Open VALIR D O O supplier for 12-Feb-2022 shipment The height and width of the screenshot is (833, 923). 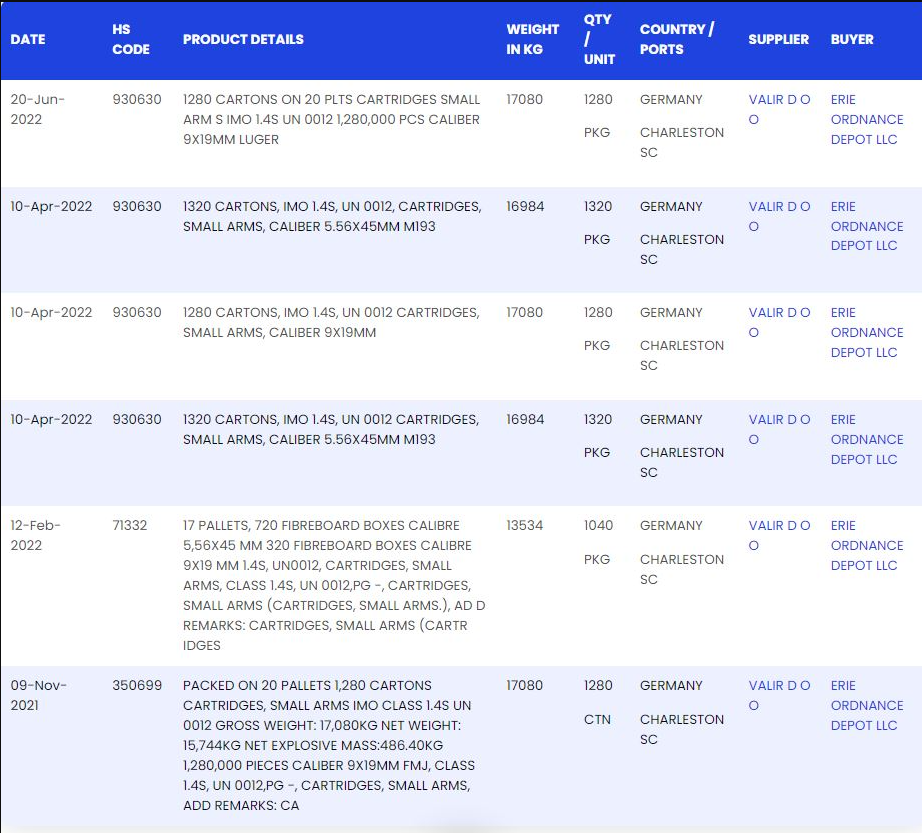[779, 535]
